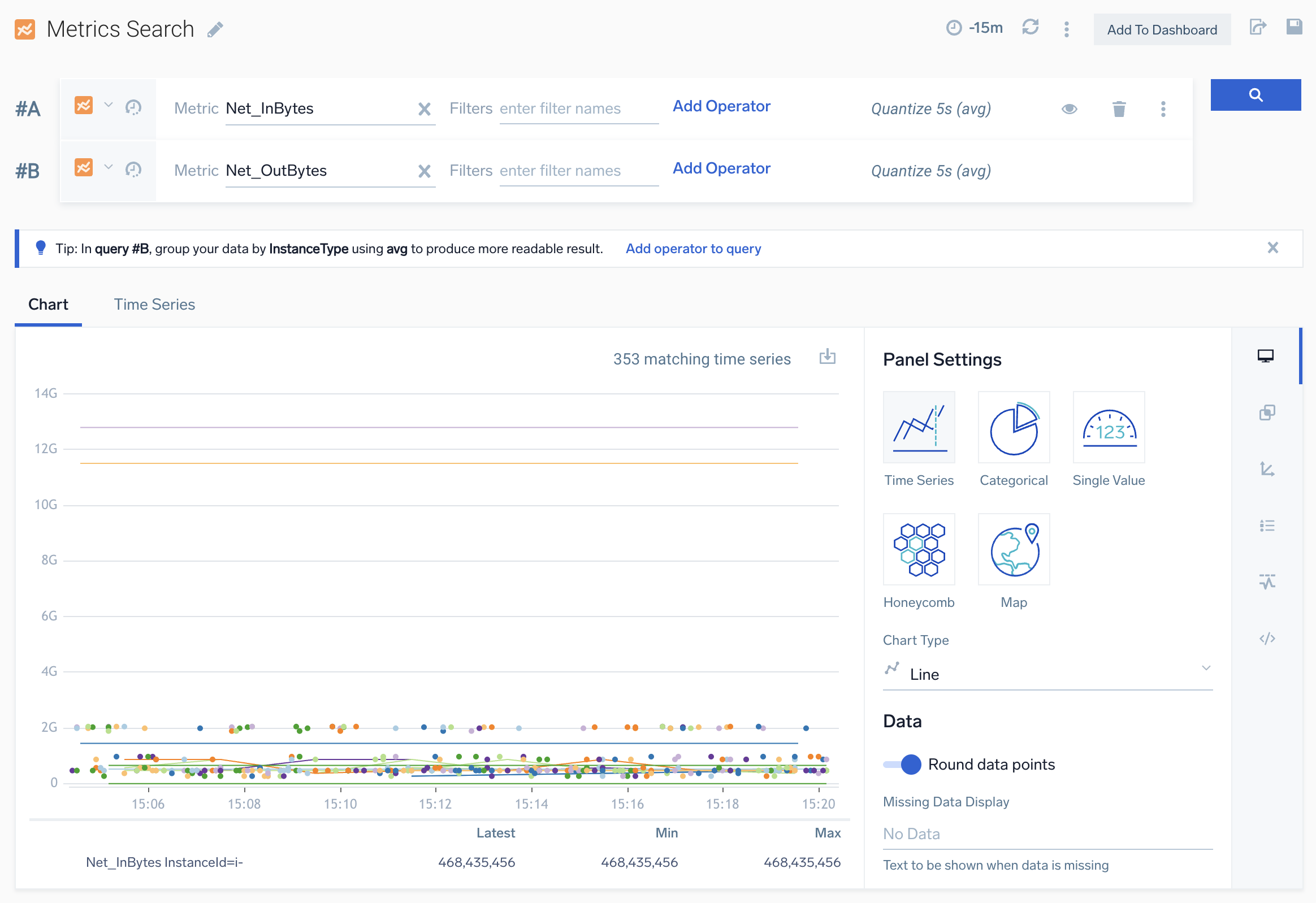Delete query #A with trash icon
The image size is (1316, 903).
(1118, 108)
